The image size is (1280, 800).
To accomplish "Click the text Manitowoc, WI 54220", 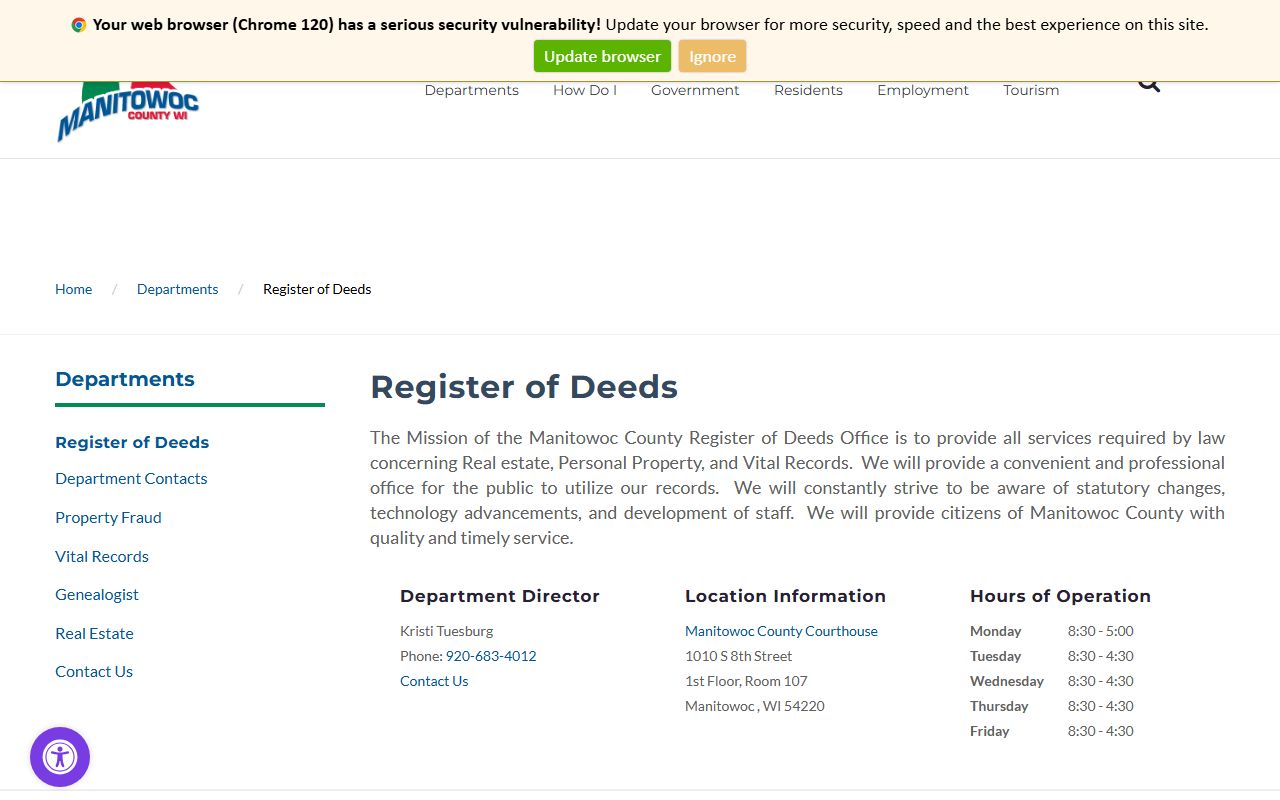I will 755,706.
